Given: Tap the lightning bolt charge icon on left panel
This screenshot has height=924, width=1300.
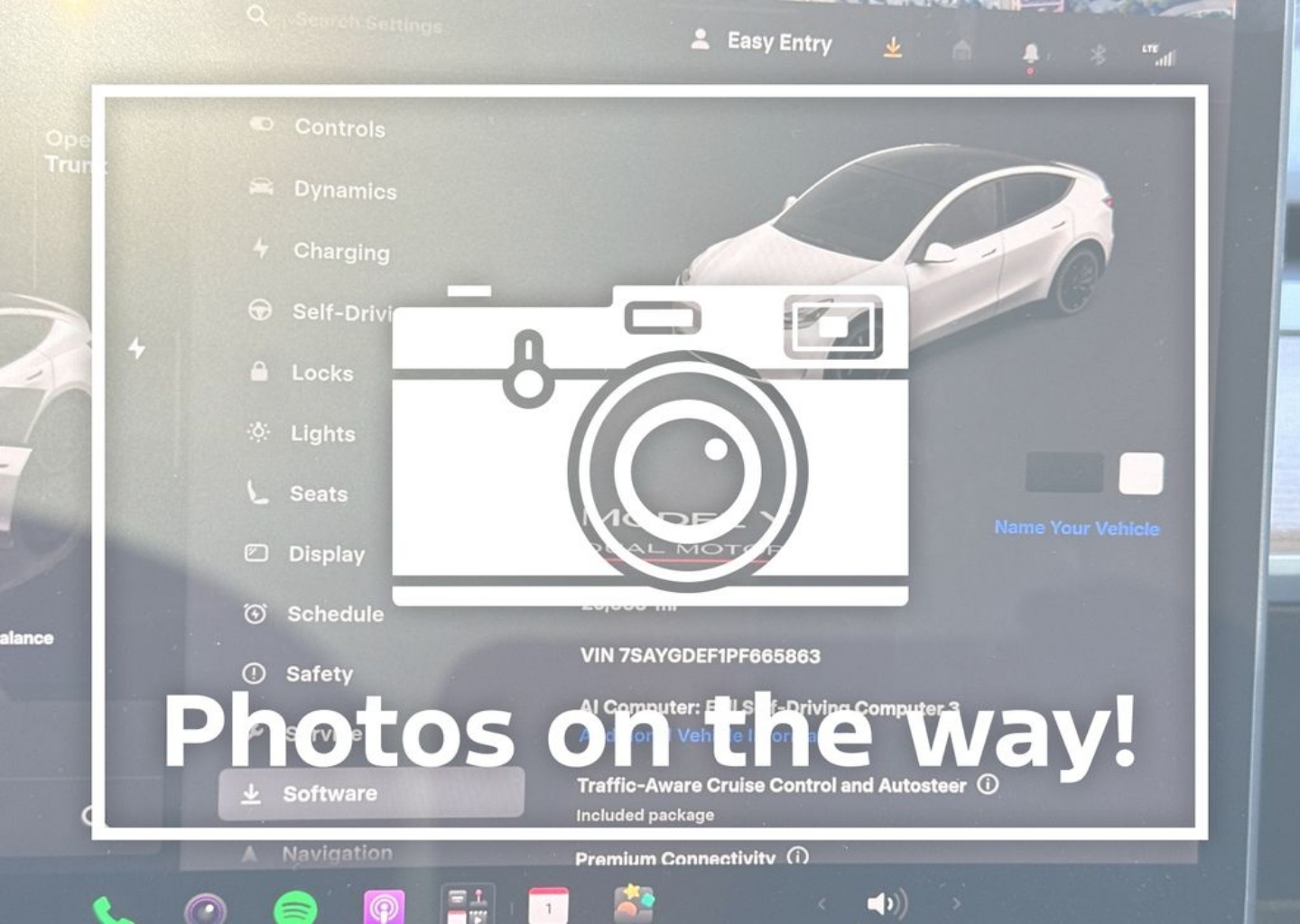Looking at the screenshot, I should coord(136,347).
